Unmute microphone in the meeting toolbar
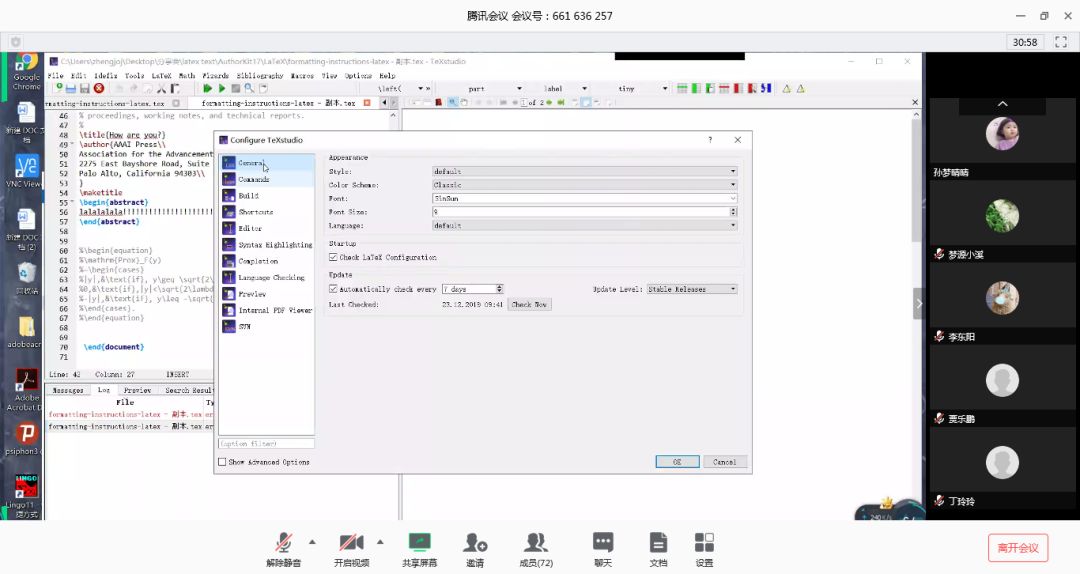The height and width of the screenshot is (574, 1080). pyautogui.click(x=284, y=543)
